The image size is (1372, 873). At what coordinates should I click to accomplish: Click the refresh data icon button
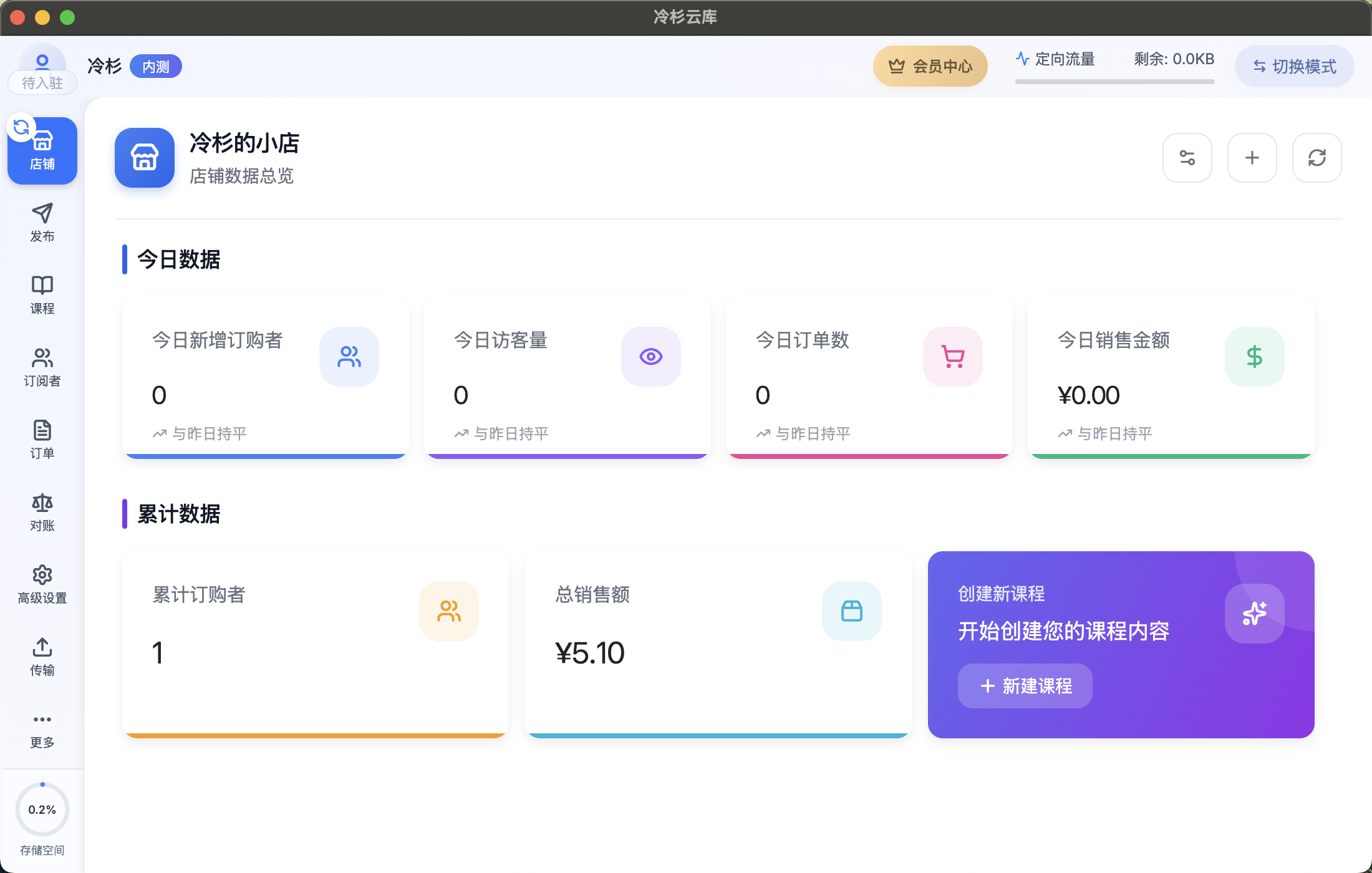tap(1316, 158)
